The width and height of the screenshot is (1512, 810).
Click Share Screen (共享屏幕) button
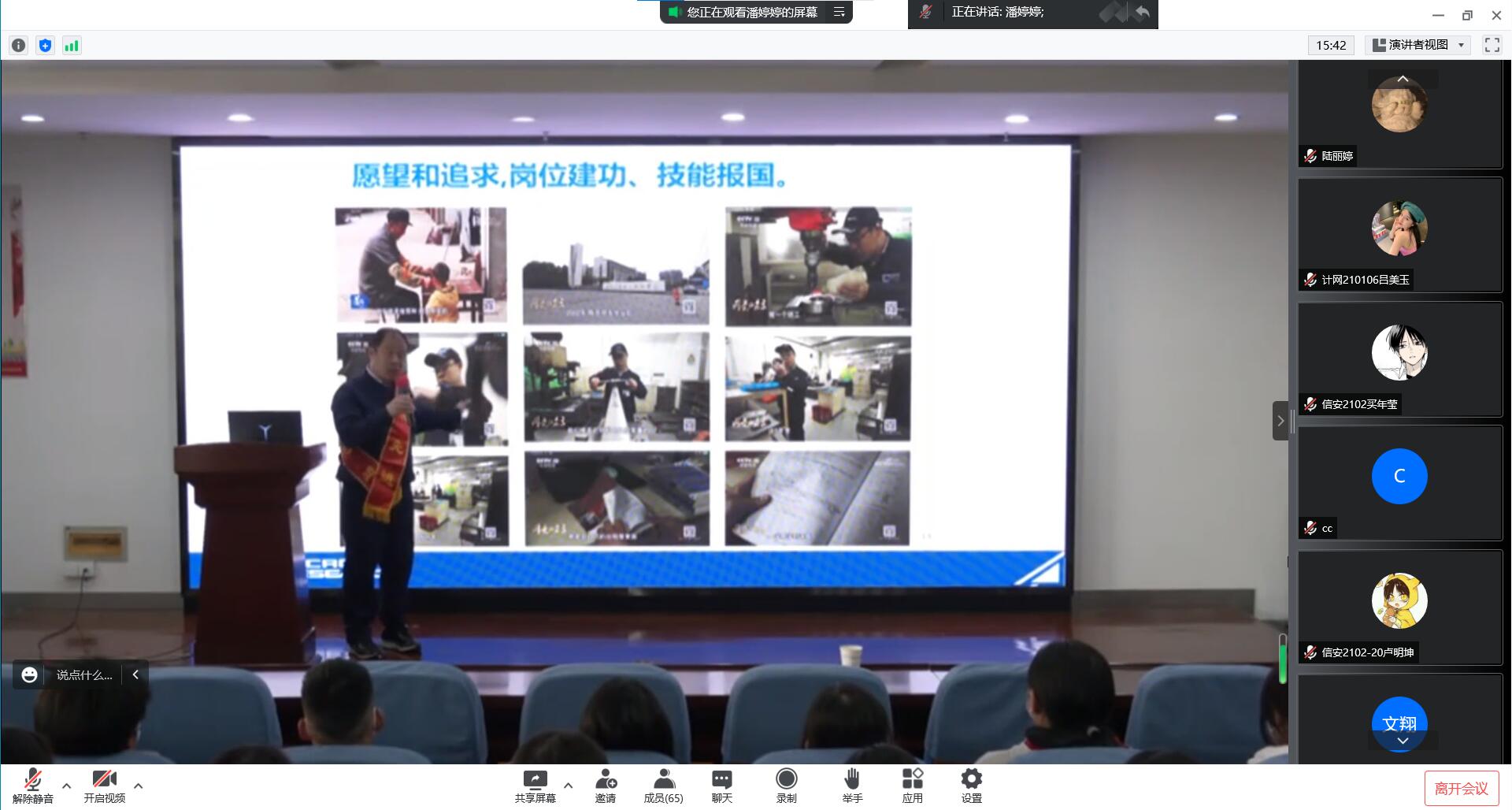coord(535,786)
